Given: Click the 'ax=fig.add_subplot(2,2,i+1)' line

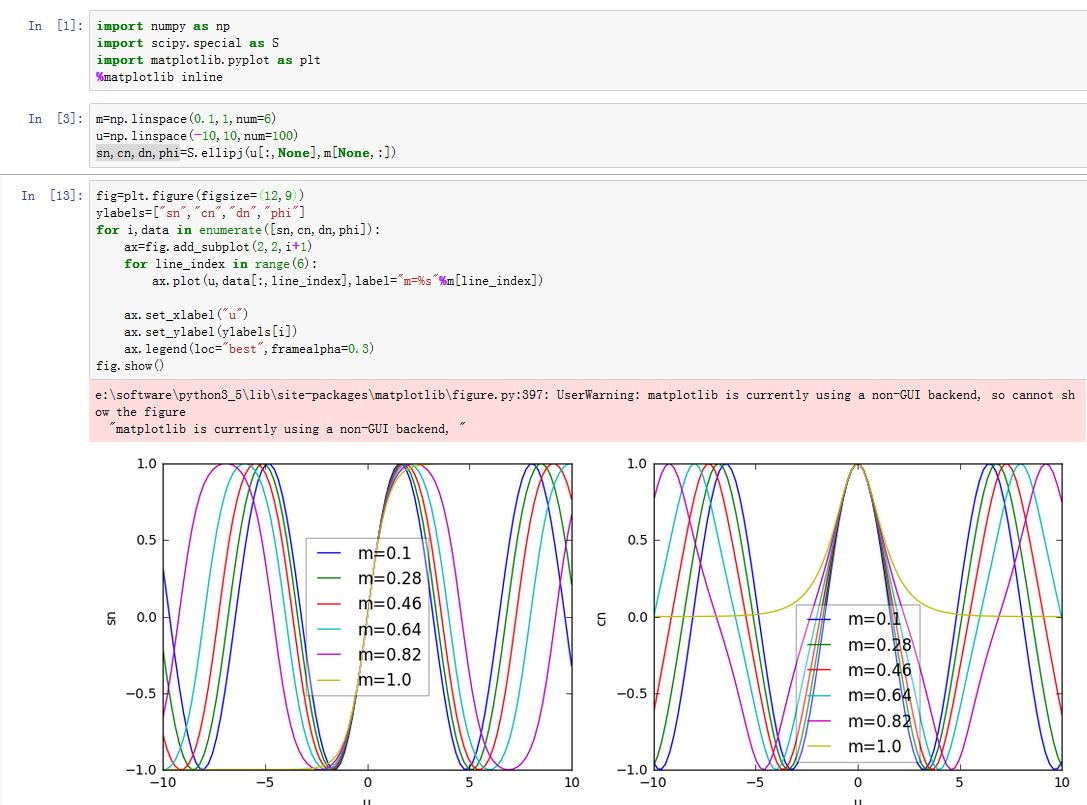Looking at the screenshot, I should (218, 247).
